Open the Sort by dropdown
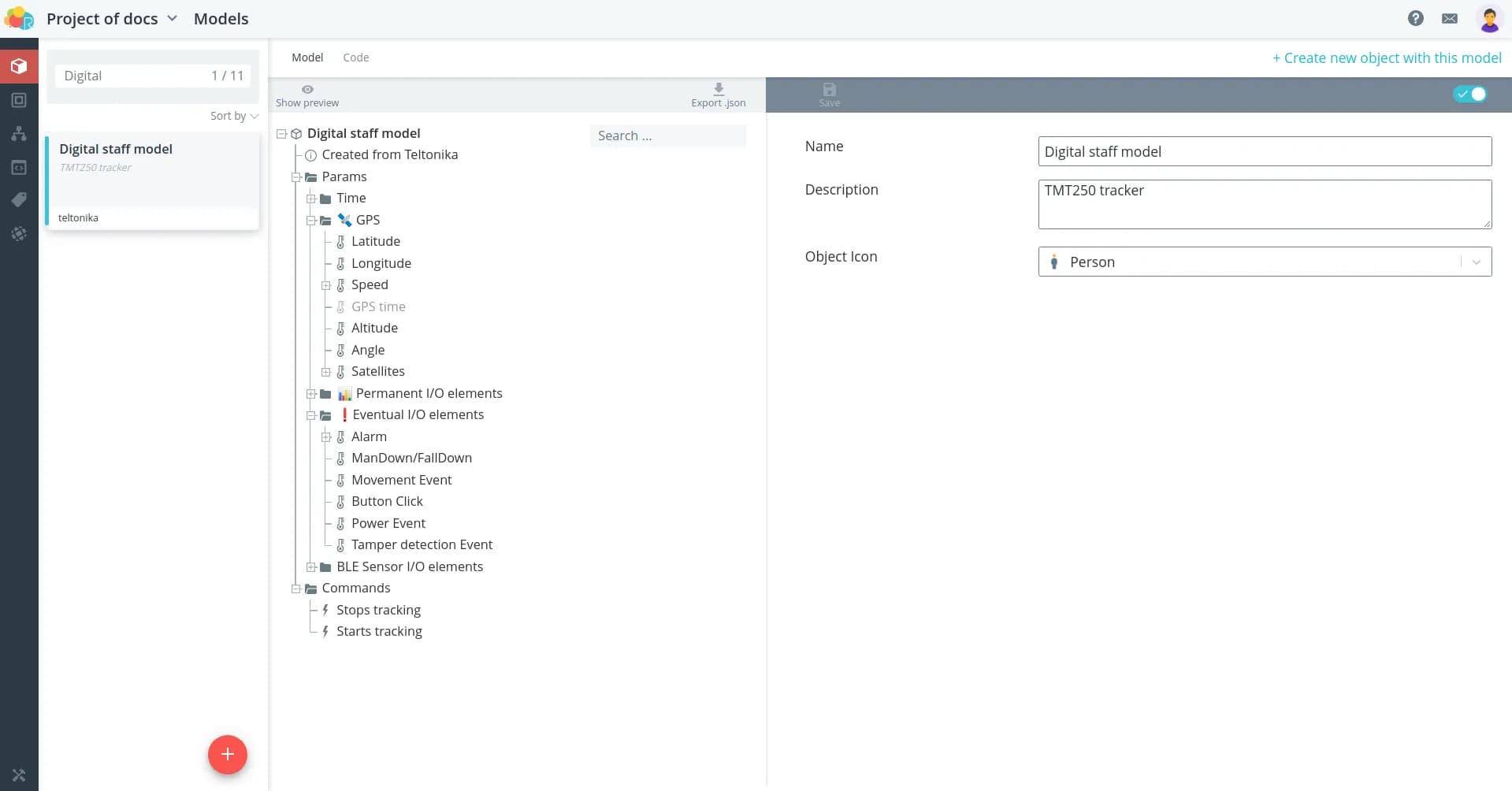The width and height of the screenshot is (1512, 791). [234, 116]
